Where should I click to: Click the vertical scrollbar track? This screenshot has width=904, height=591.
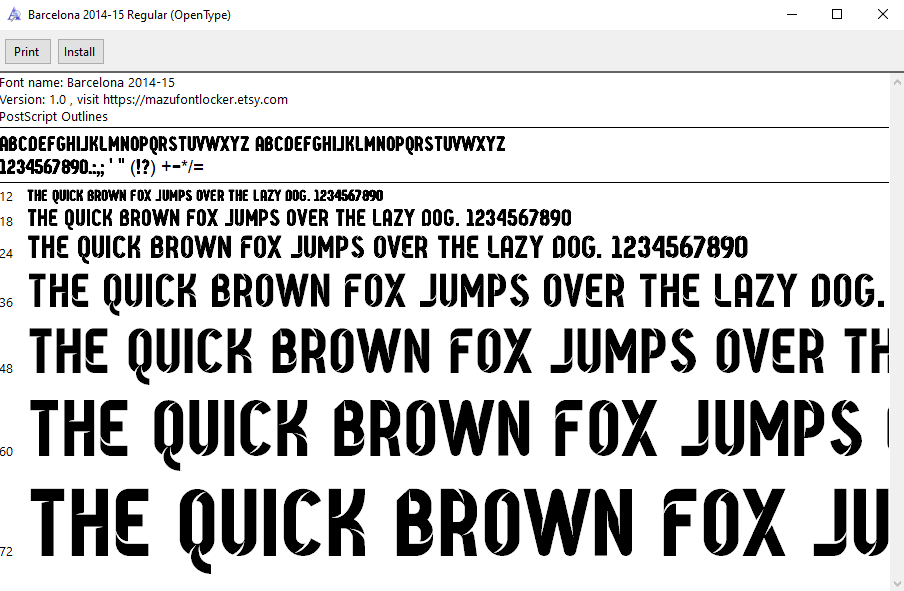click(x=896, y=330)
